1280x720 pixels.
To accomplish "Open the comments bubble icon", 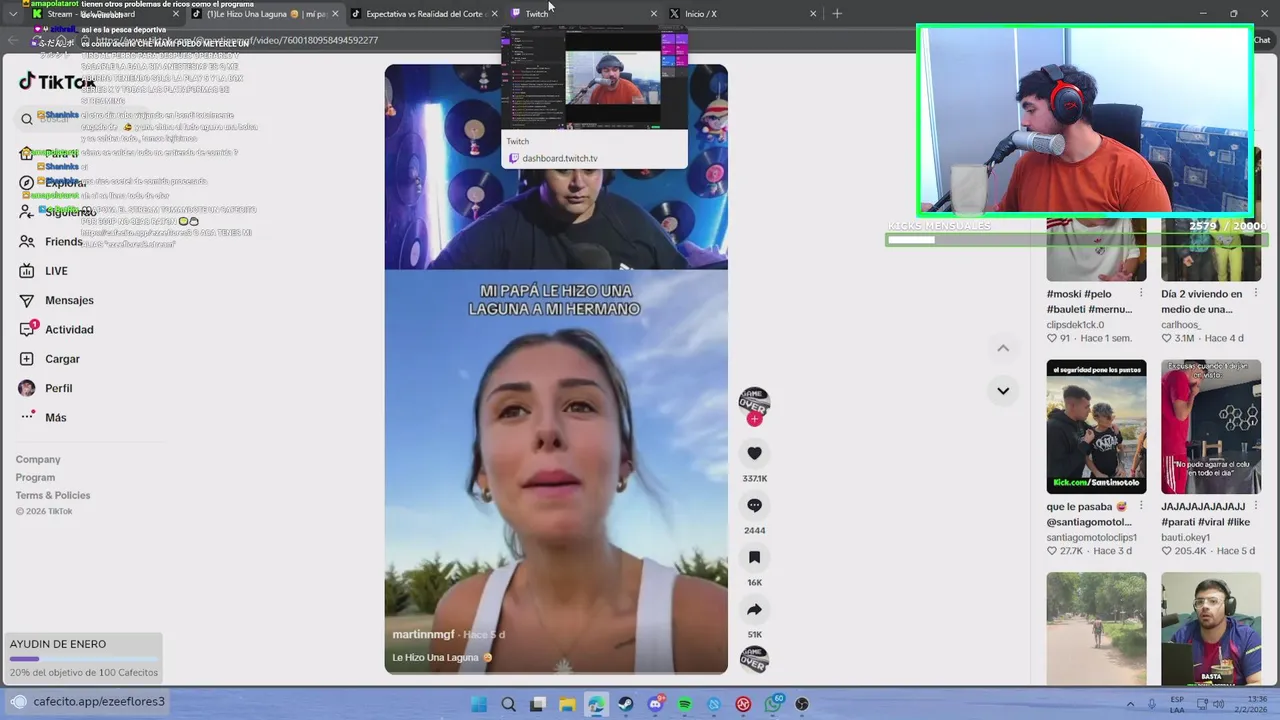I will tap(754, 505).
